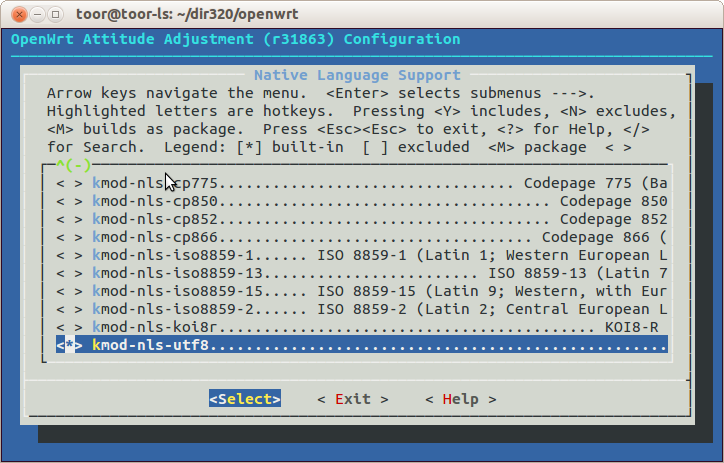Click the kmod-nls-cp850 package name
This screenshot has height=463, width=724.
coord(155,201)
